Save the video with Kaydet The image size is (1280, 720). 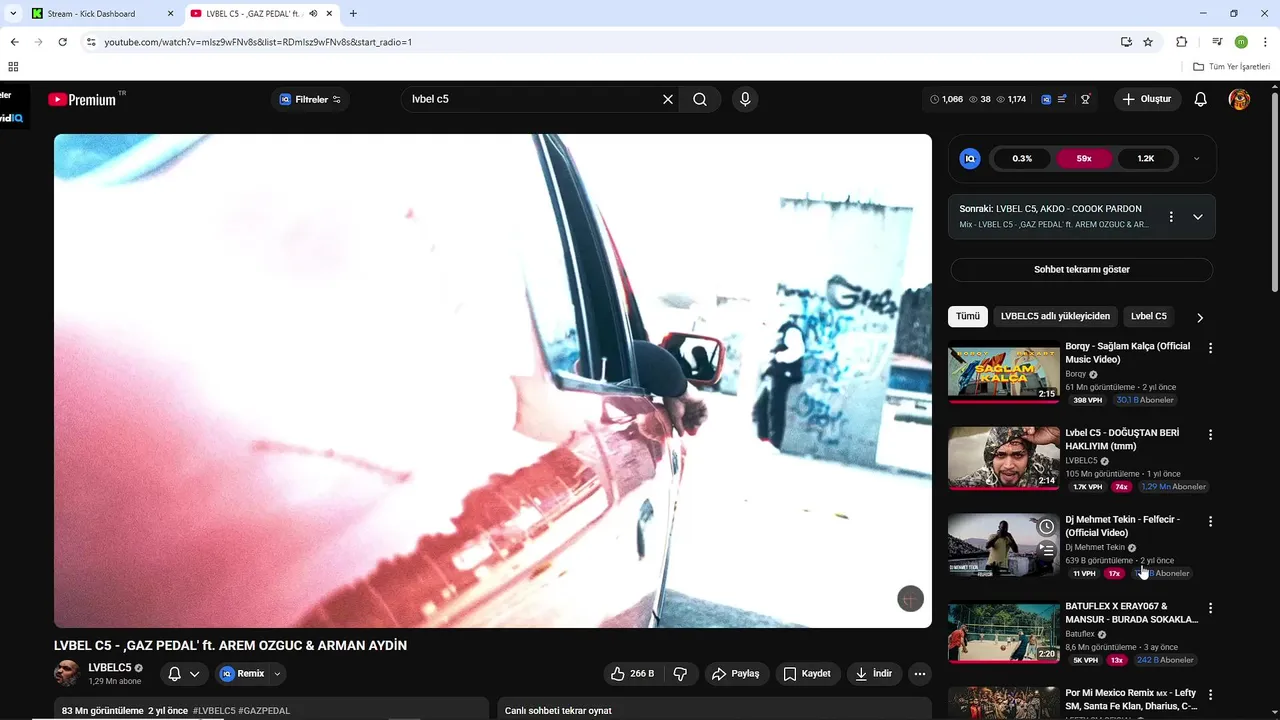point(808,674)
